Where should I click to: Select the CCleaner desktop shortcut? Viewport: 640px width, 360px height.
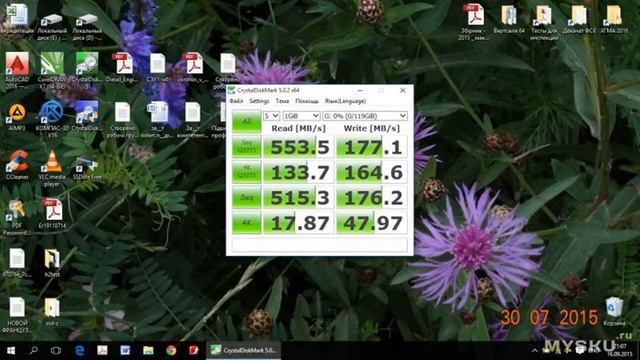(x=17, y=165)
